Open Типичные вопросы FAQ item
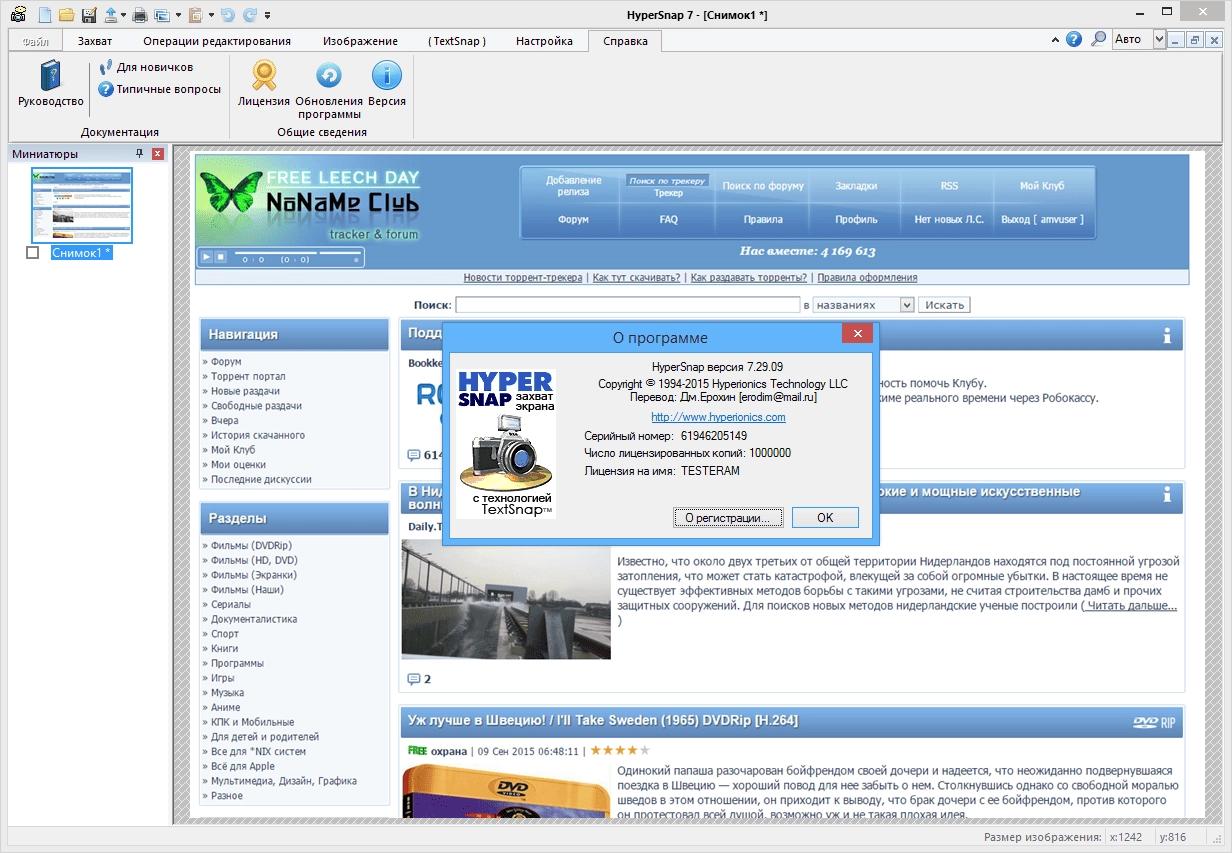Screen dimensions: 1232x853 pos(159,89)
